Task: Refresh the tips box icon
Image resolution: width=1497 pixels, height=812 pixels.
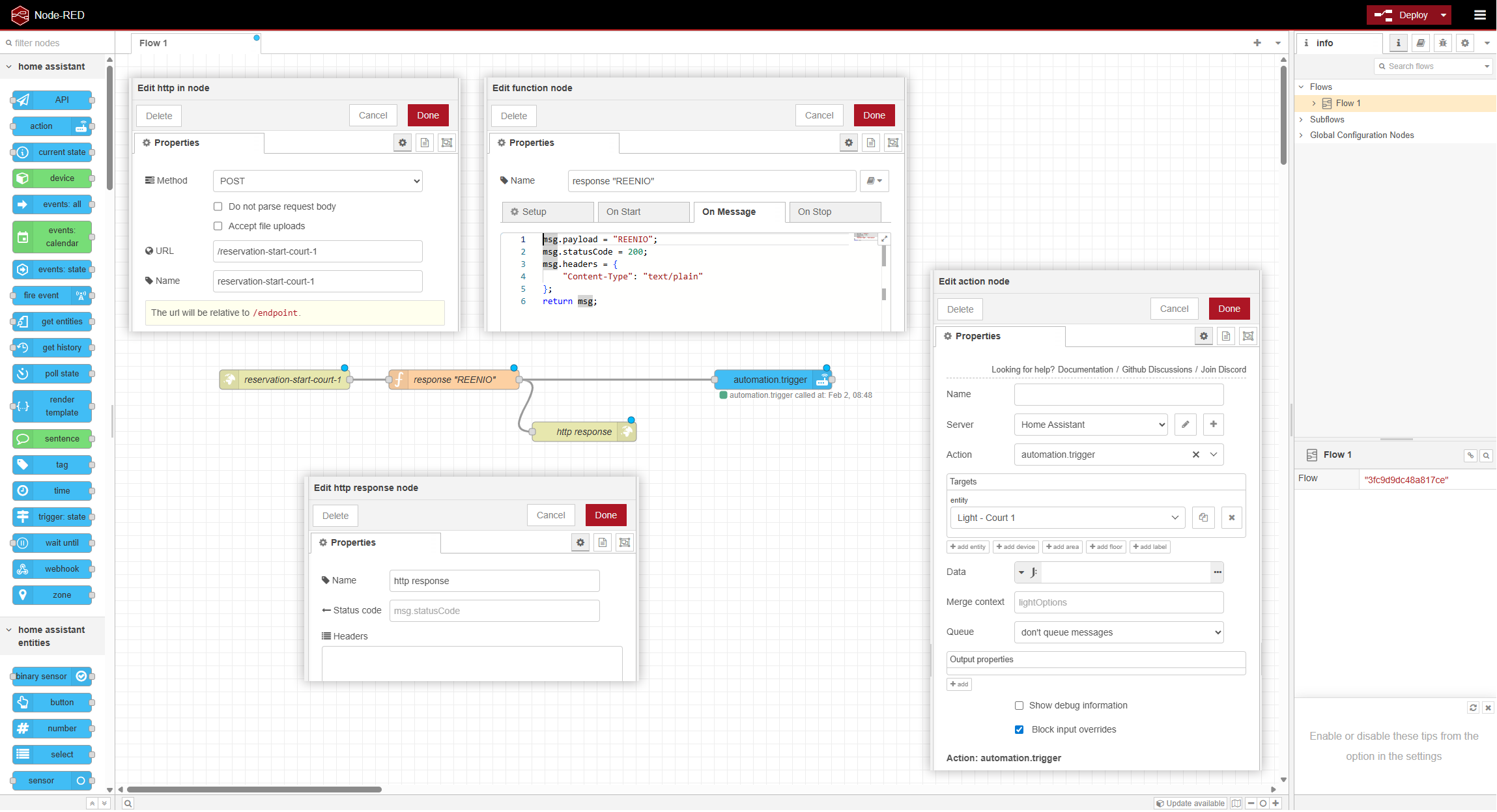Action: click(1472, 707)
